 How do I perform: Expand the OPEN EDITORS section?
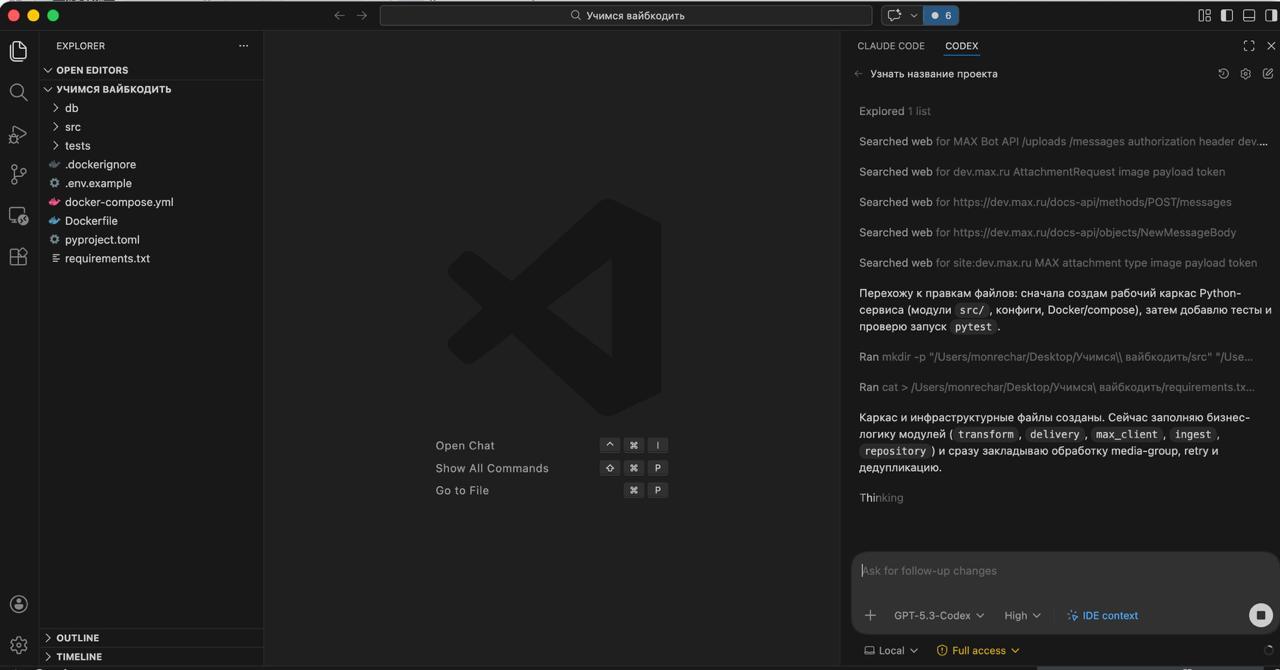[152, 70]
